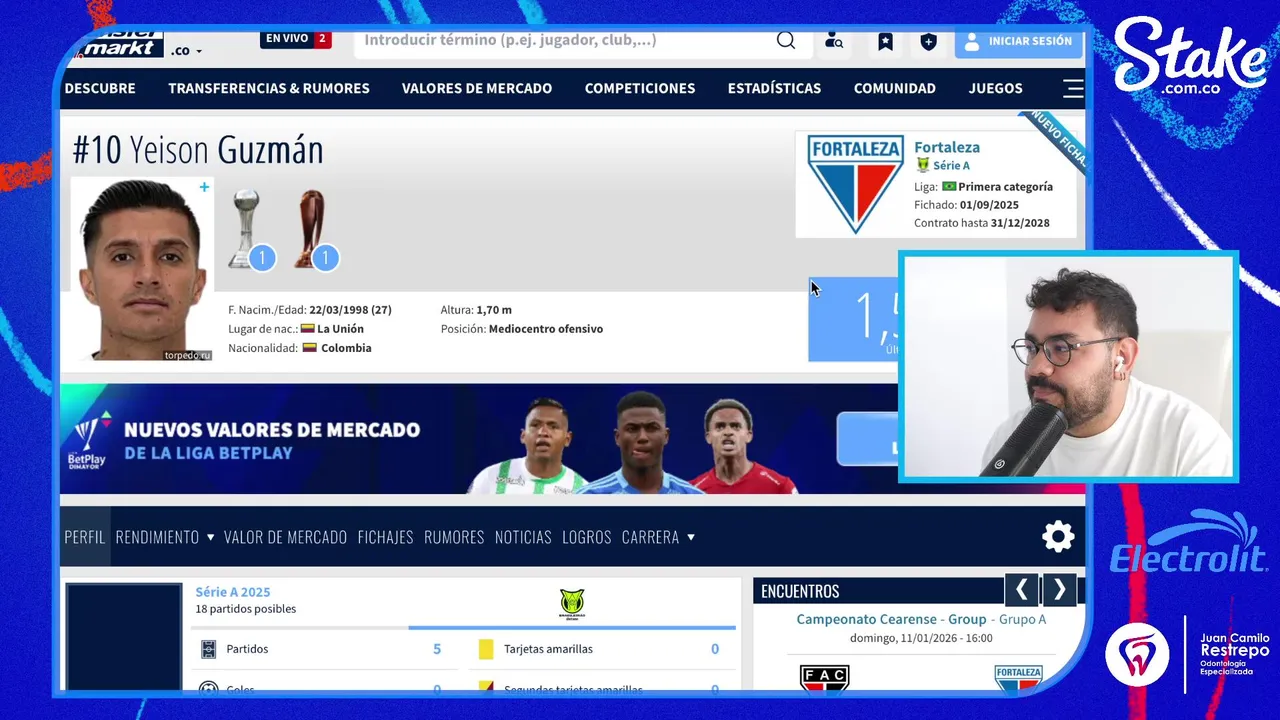1280x720 pixels.
Task: Click the Brasileirão league logo
Action: tap(572, 604)
